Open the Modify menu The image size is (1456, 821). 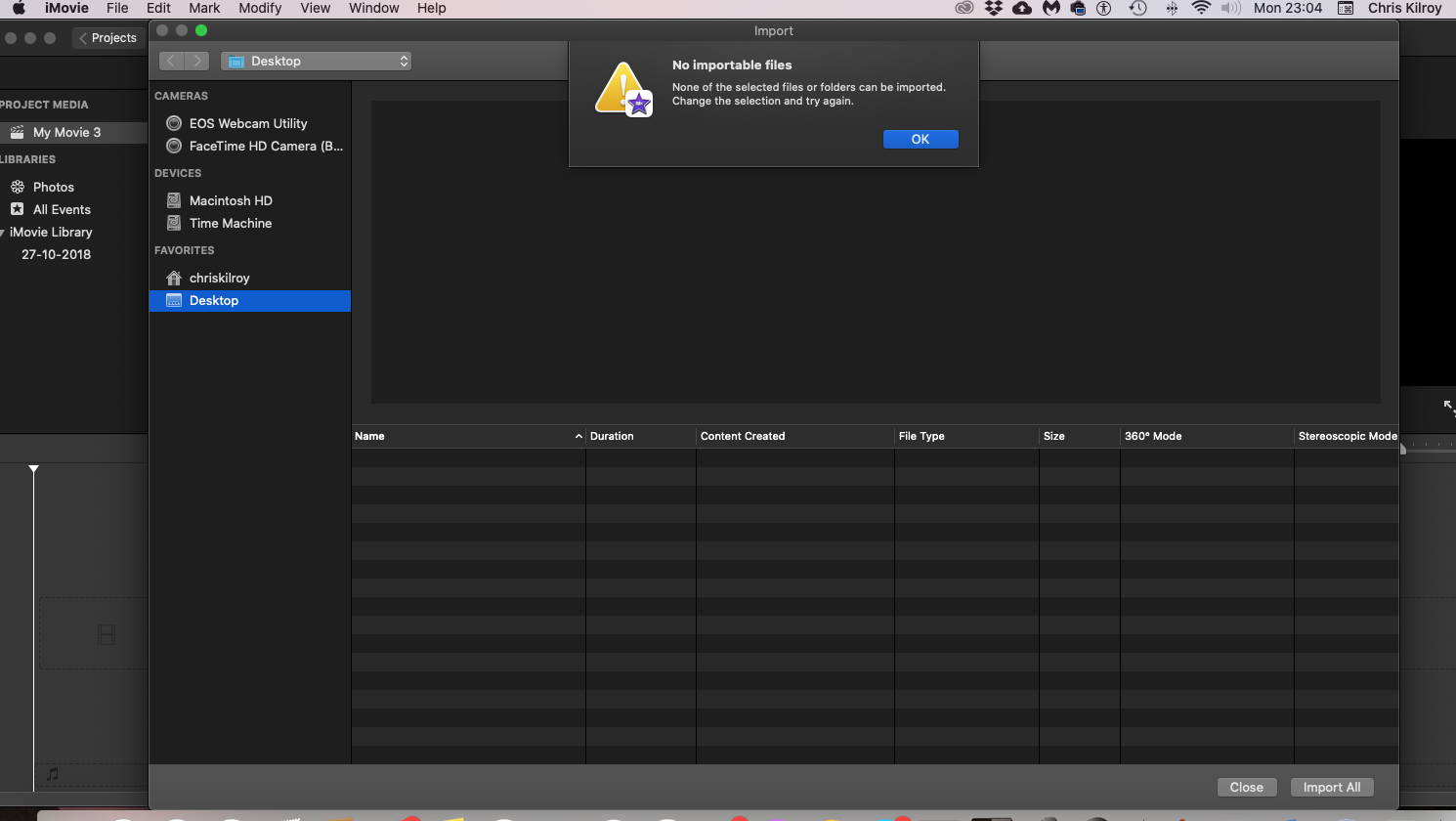click(x=260, y=8)
